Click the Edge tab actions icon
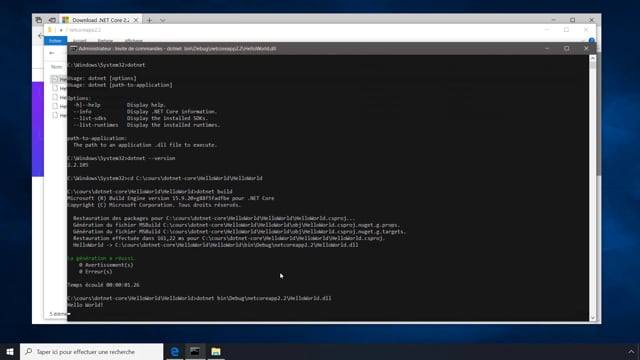This screenshot has height=360, width=640. (38, 20)
